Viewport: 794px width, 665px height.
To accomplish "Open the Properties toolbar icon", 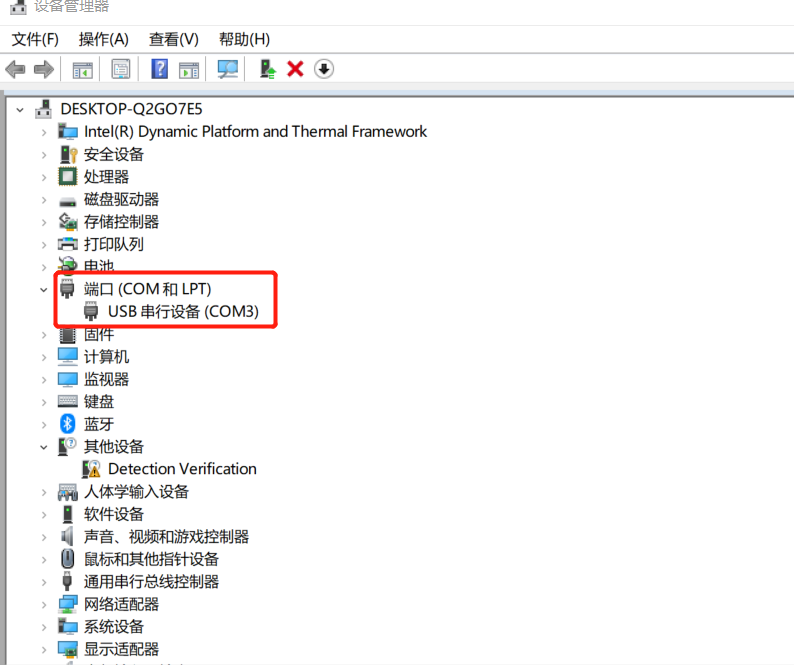I will click(x=121, y=69).
